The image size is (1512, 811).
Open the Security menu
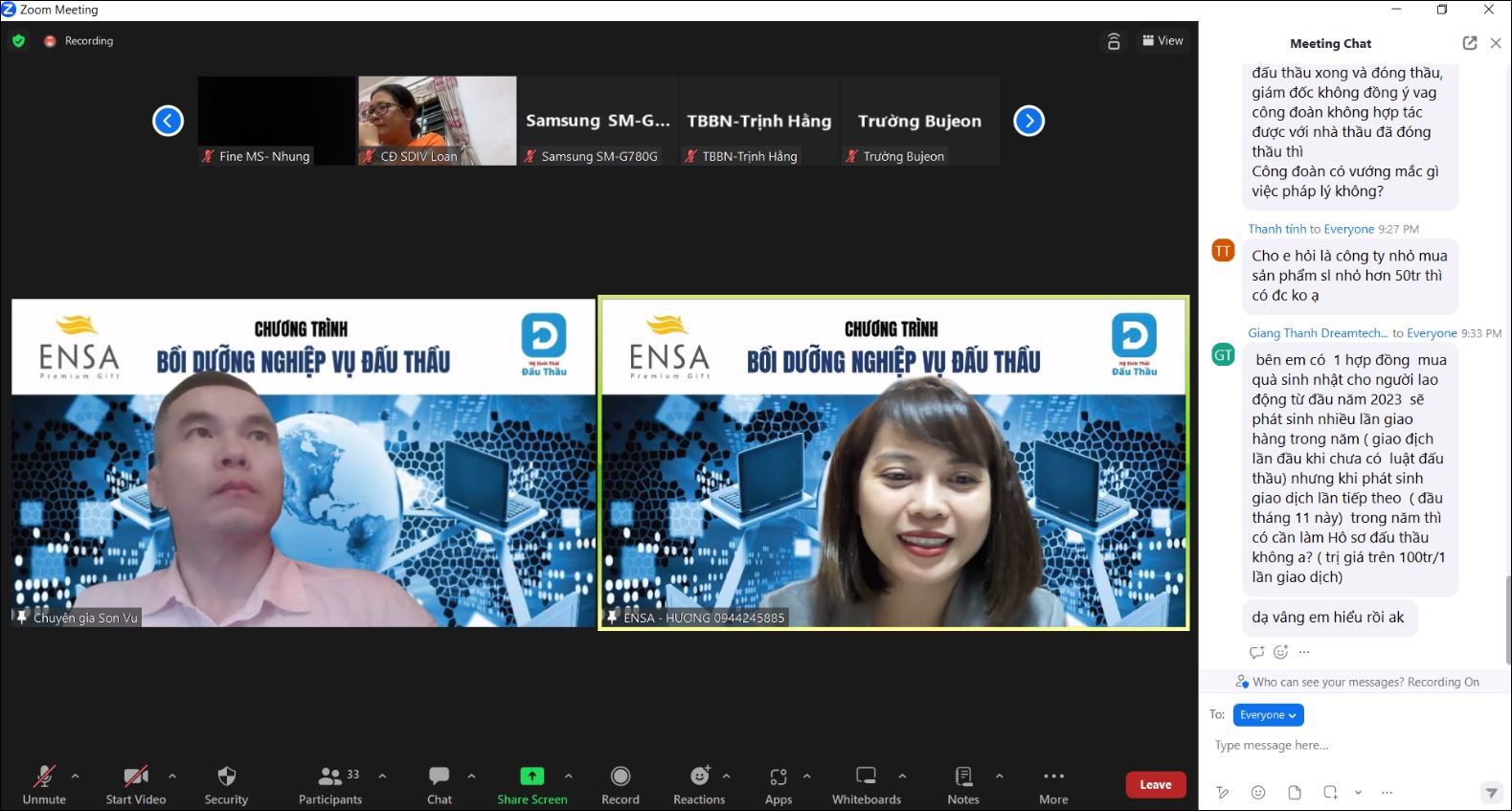226,785
